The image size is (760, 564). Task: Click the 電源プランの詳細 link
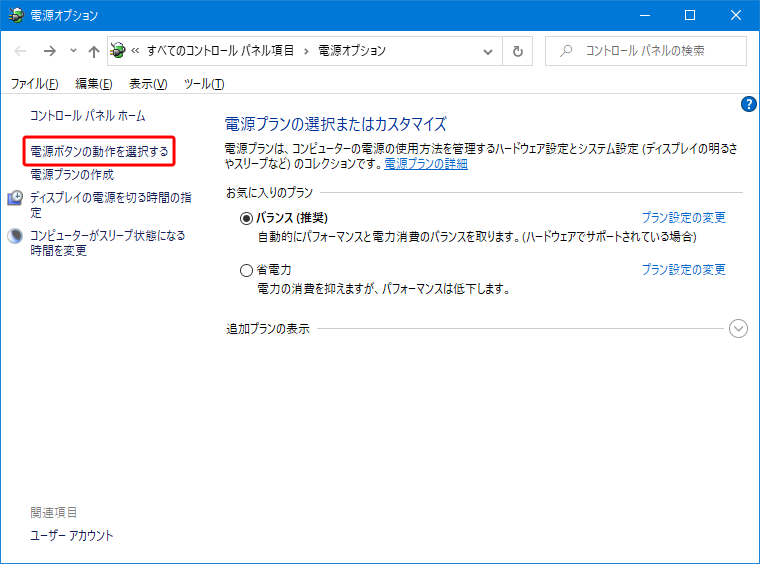tap(426, 164)
